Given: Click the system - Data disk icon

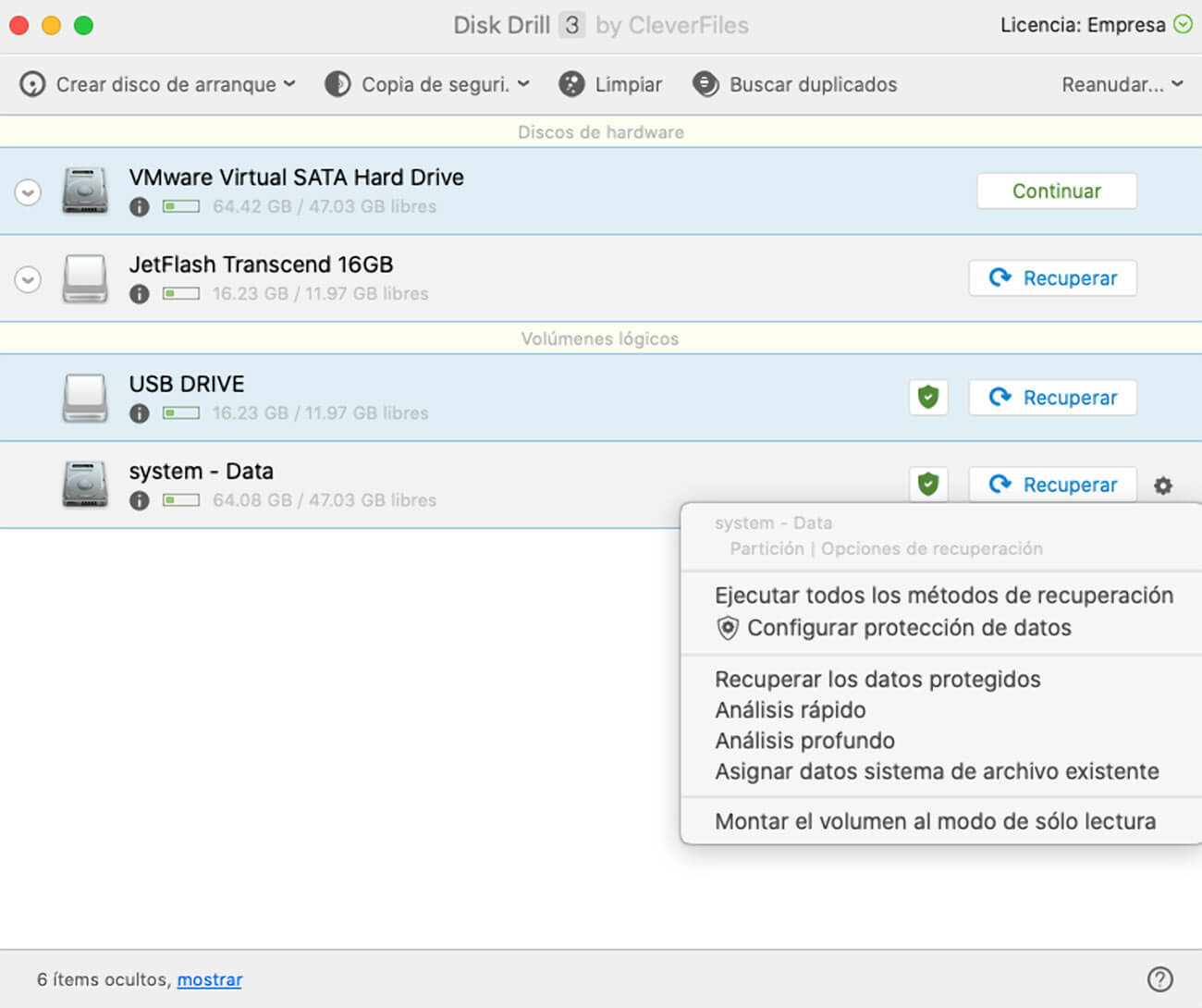Looking at the screenshot, I should 85,485.
